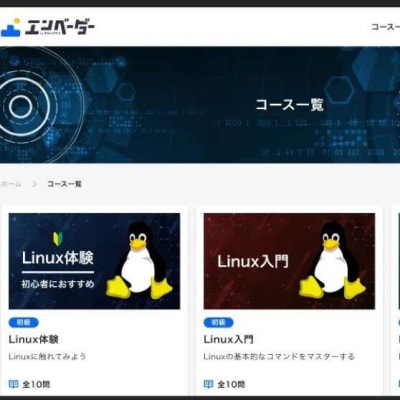Click 全10問 under the Linux入門 card
This screenshot has width=400, height=400.
(x=231, y=384)
